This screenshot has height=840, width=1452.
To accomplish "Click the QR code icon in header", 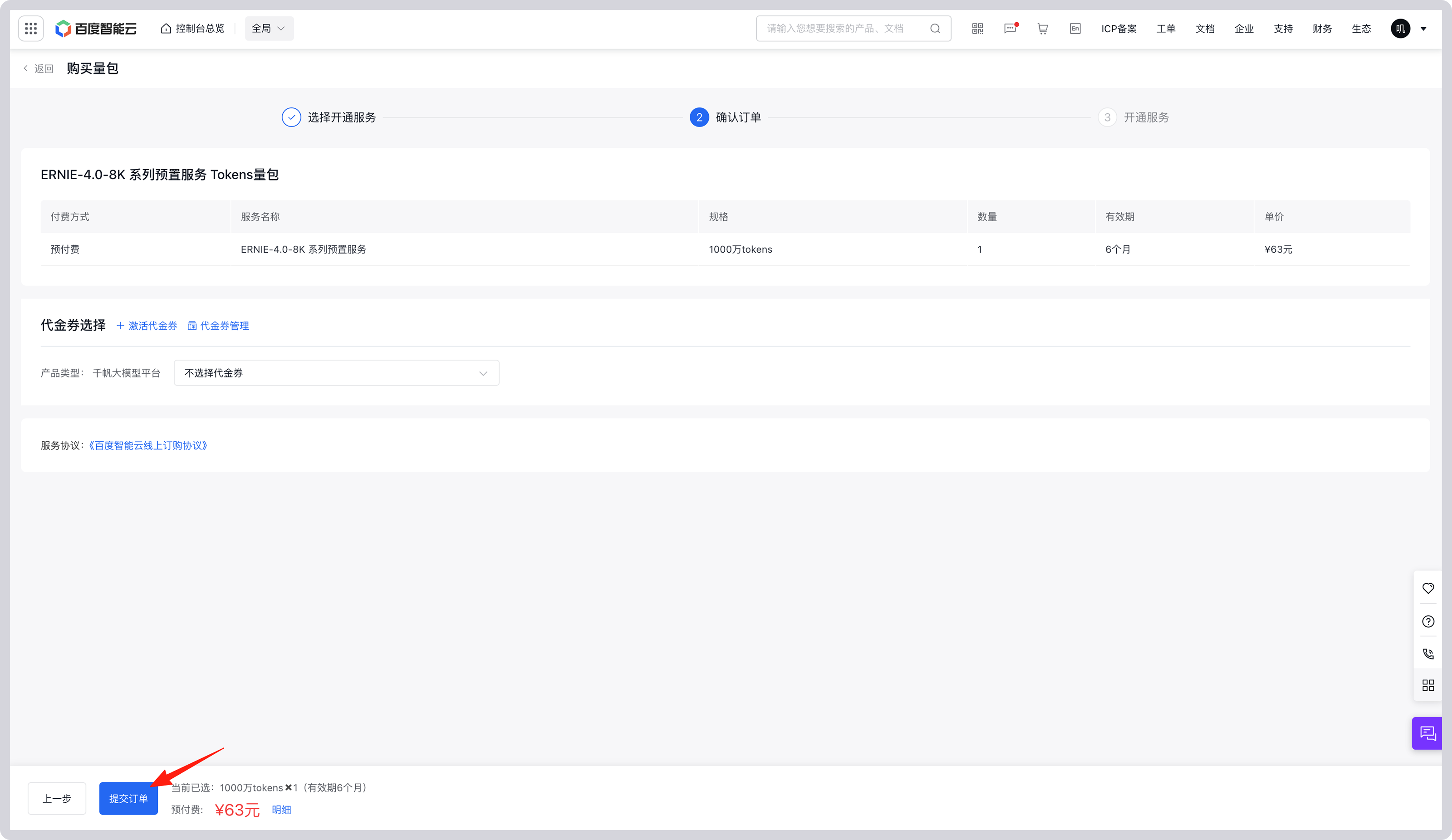I will click(977, 28).
